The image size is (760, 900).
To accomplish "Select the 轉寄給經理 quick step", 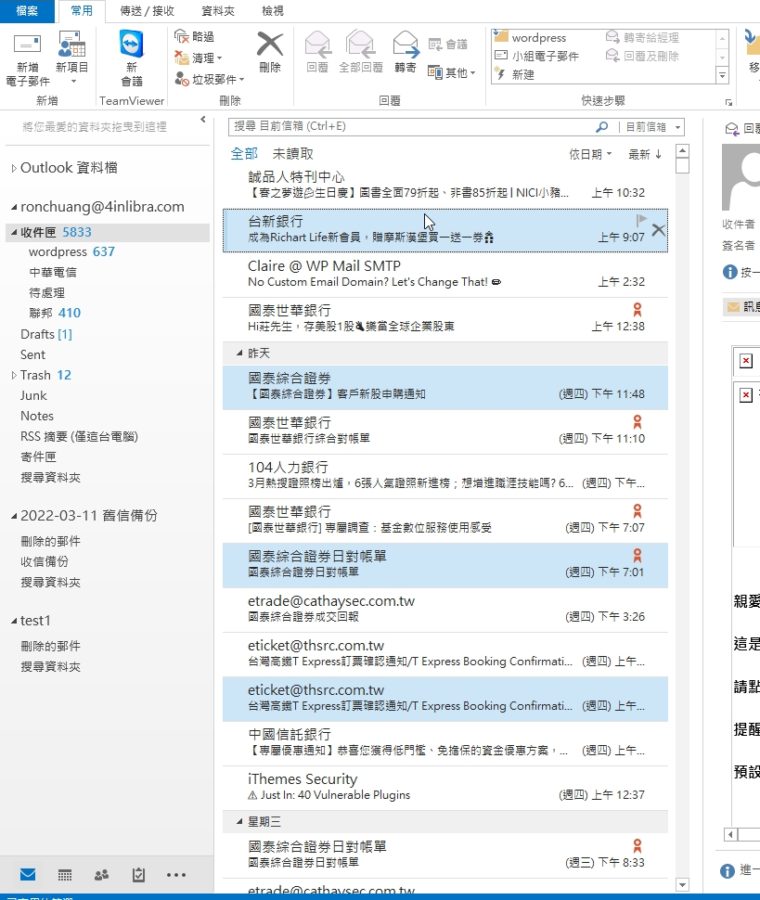I will [642, 37].
